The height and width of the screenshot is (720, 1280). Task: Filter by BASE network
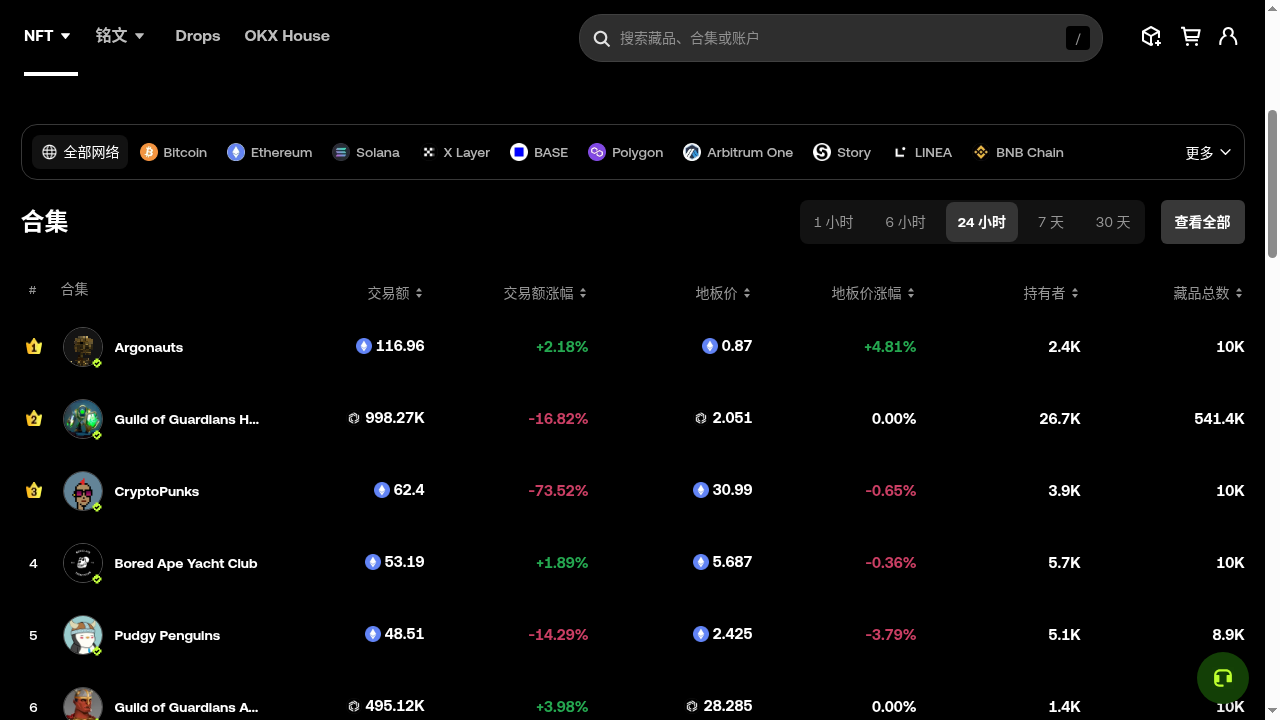pos(539,152)
